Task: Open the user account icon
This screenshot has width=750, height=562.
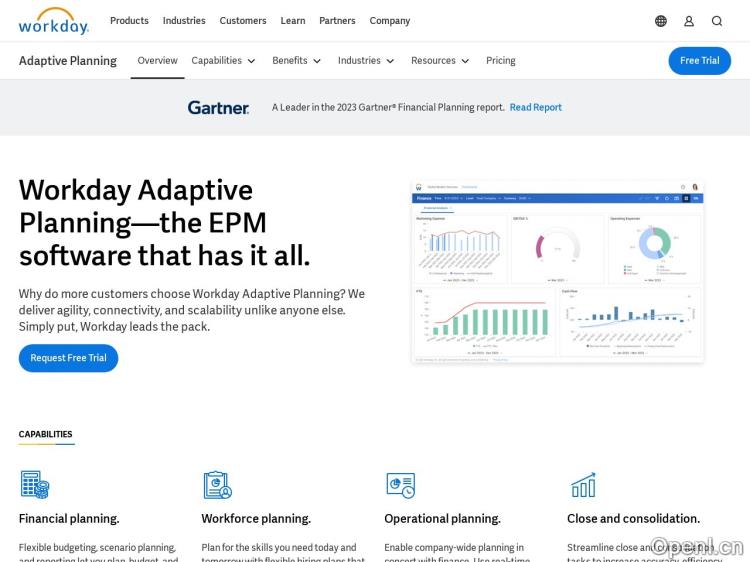Action: 689,21
